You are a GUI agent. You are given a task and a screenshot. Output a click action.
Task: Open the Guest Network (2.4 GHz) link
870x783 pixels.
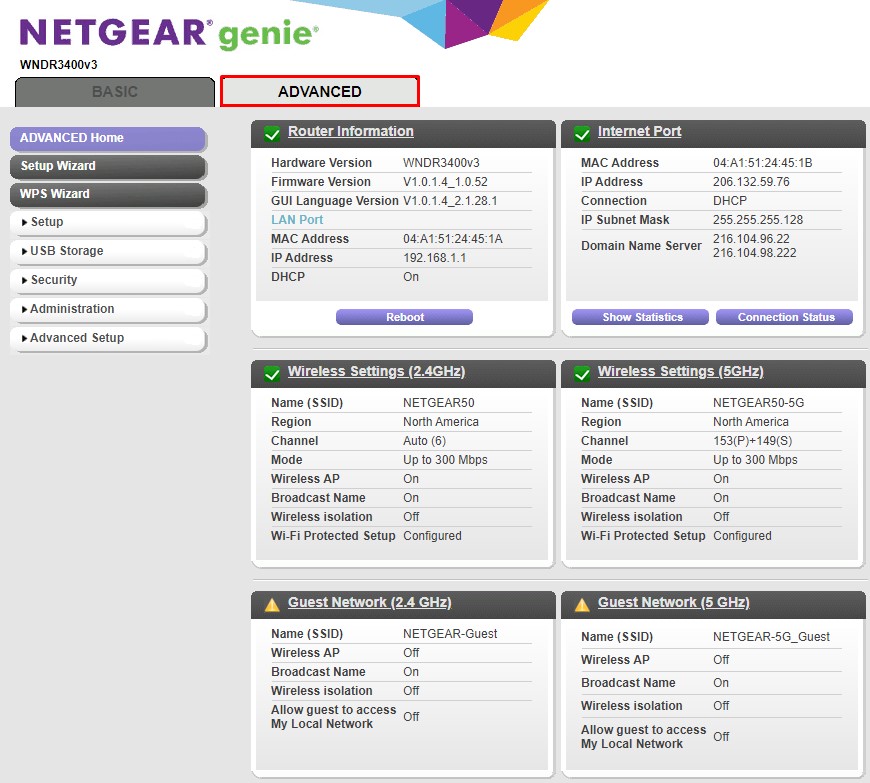click(370, 602)
